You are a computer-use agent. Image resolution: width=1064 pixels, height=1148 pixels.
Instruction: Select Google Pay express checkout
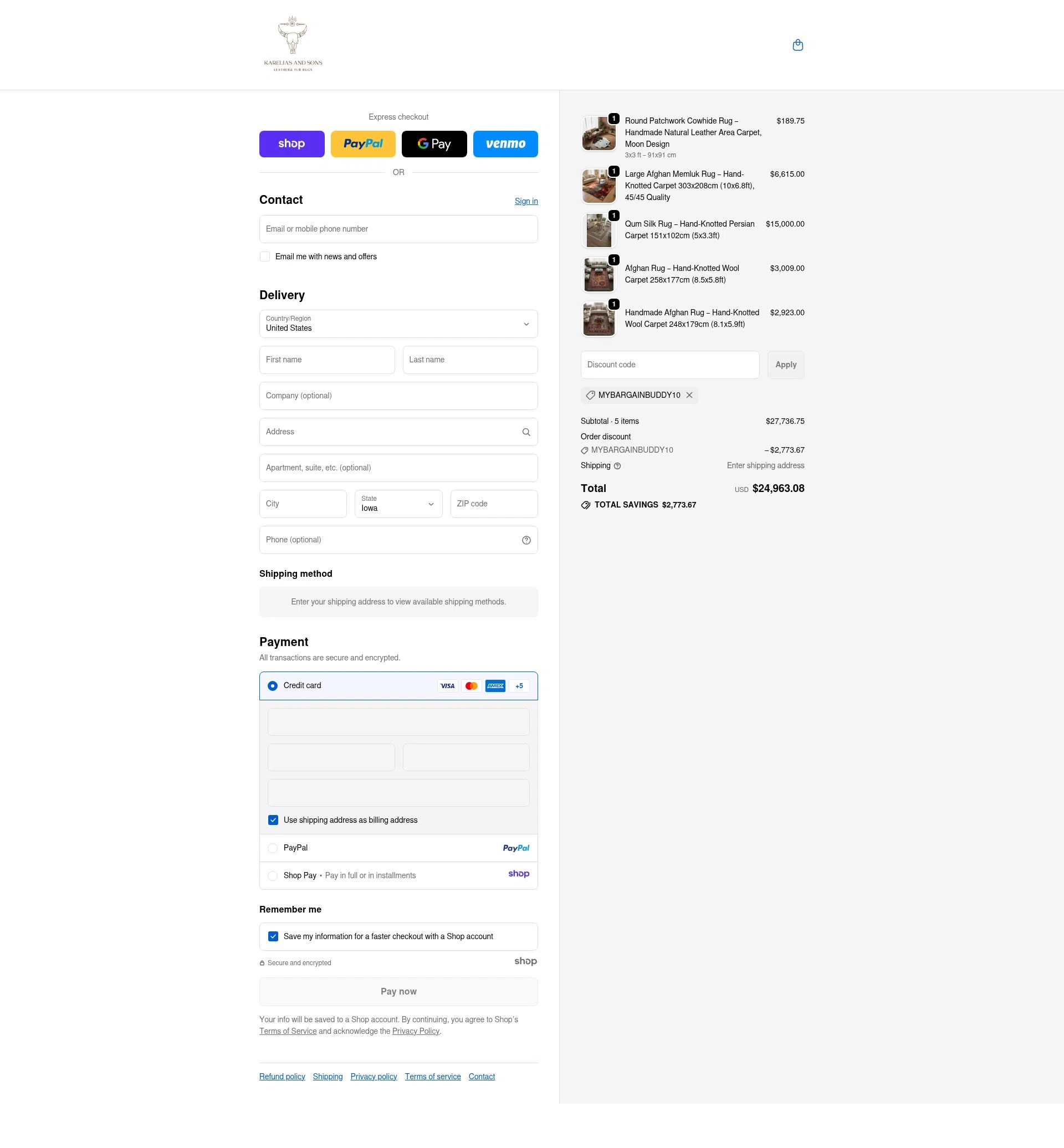pyautogui.click(x=434, y=144)
